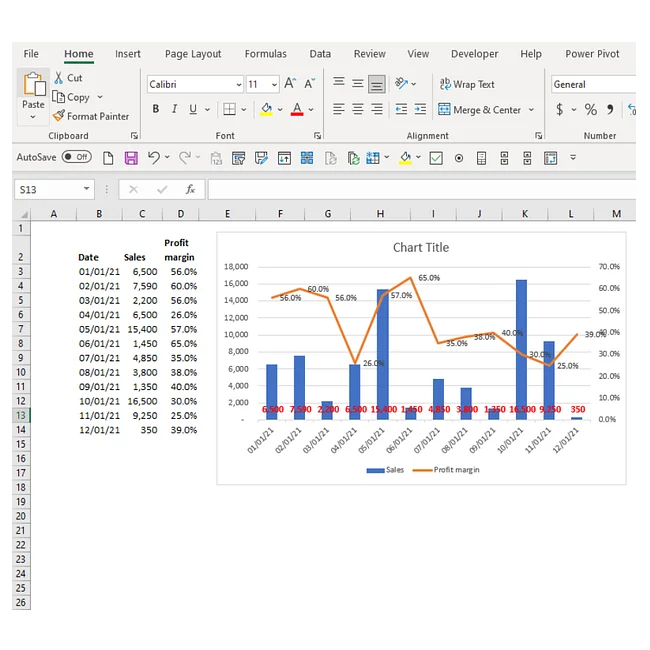Click the Insert Function fx icon
650x650 pixels.
pos(190,189)
